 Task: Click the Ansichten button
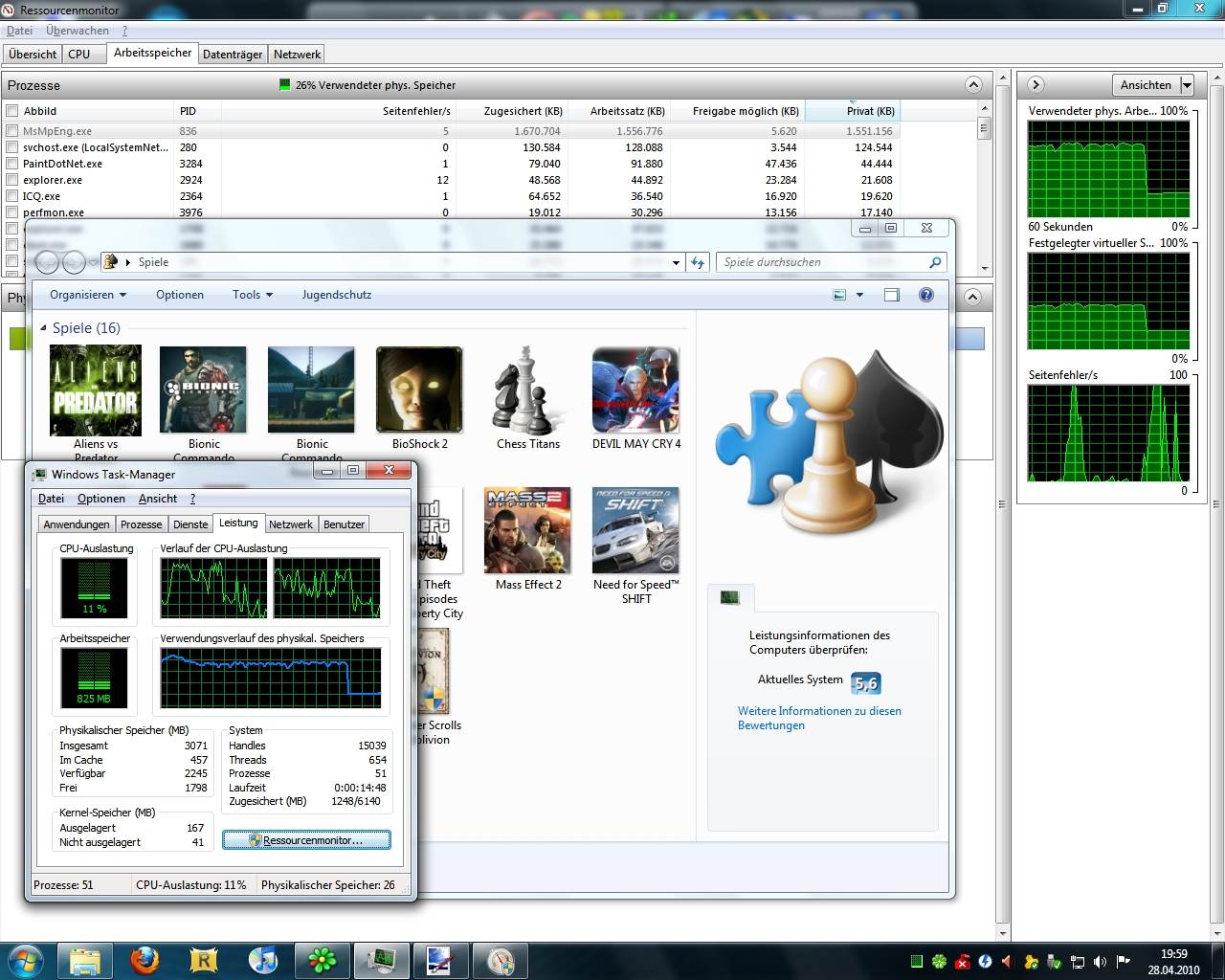[1146, 85]
